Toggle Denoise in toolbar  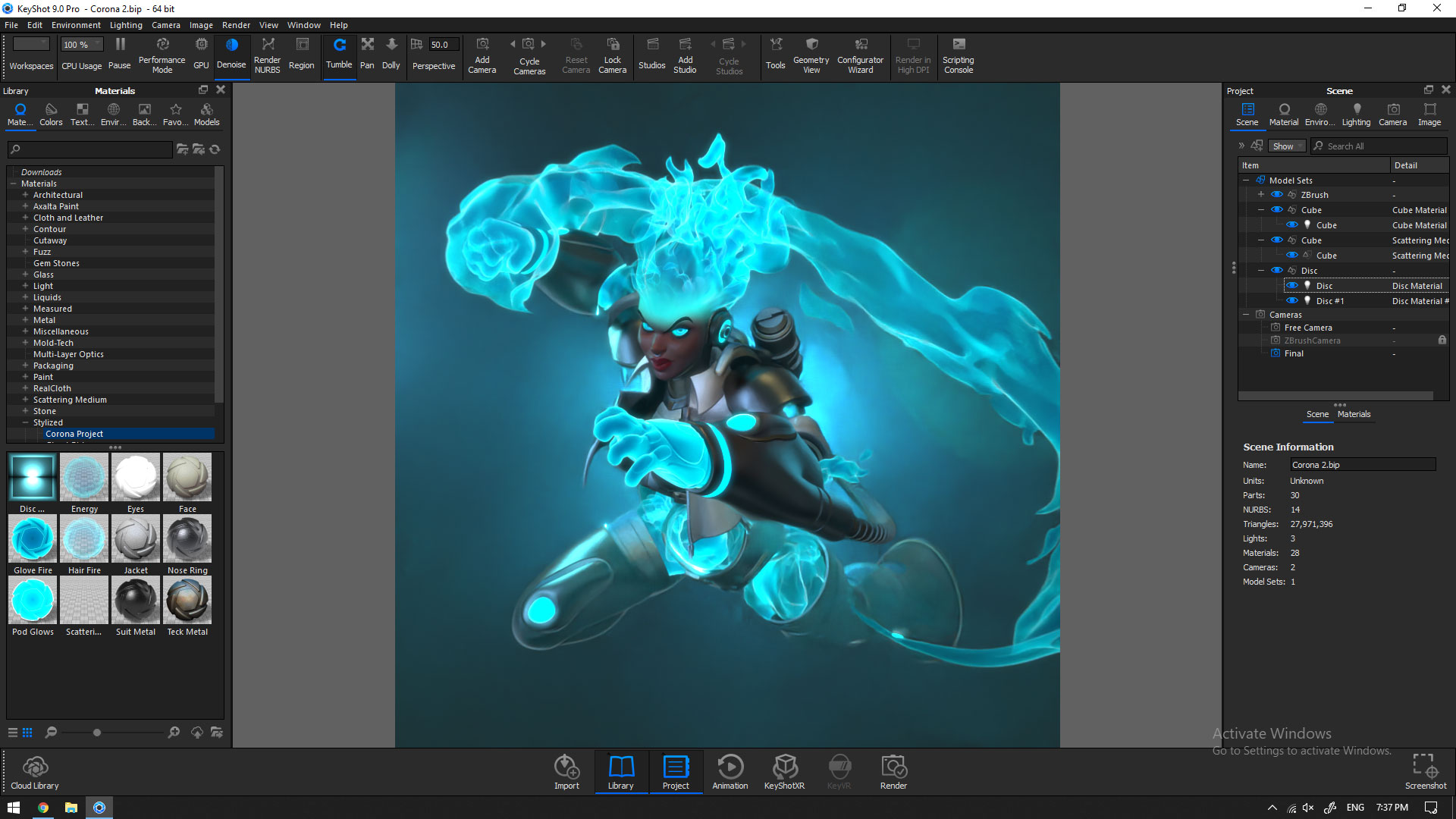point(231,54)
